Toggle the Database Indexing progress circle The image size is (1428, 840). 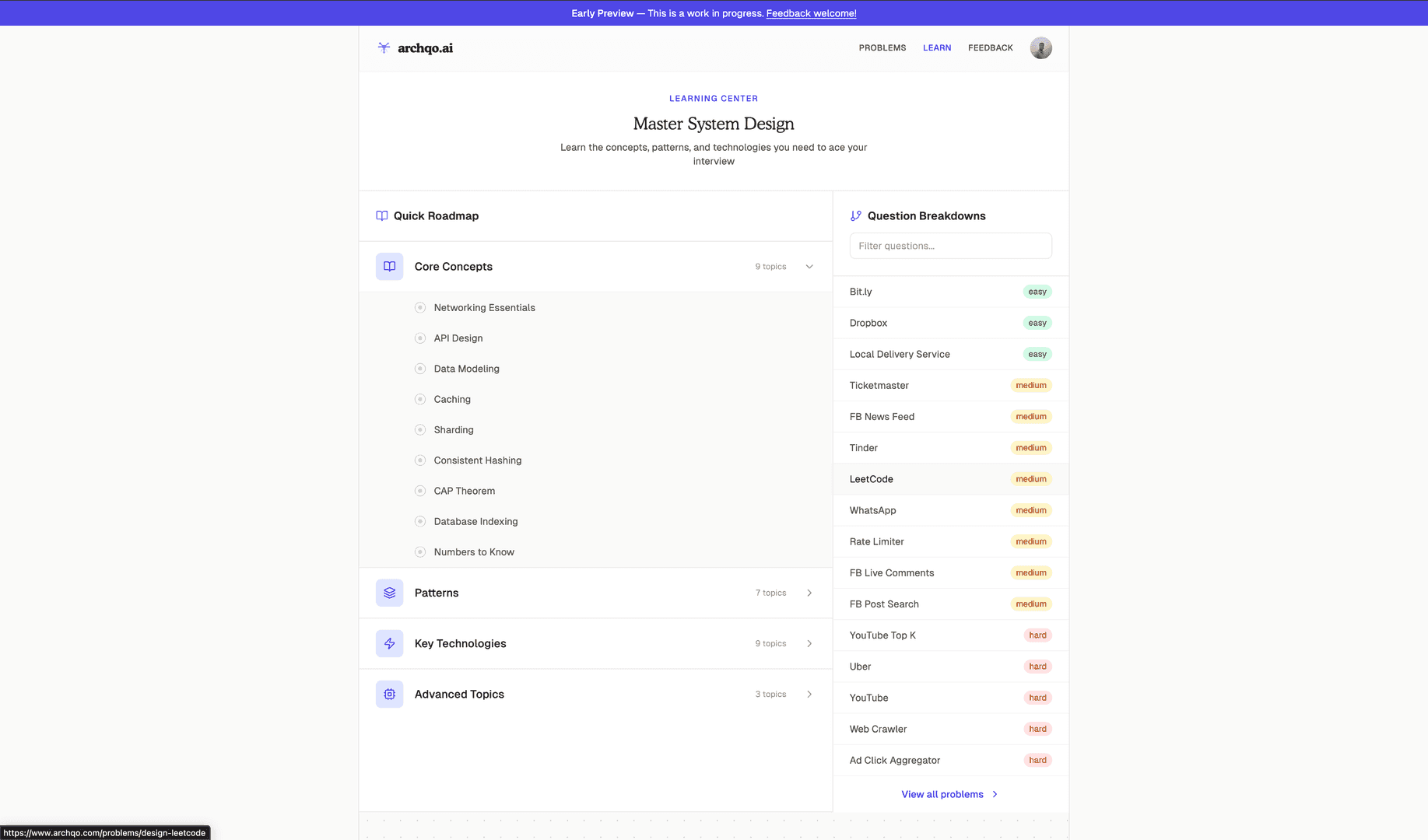click(420, 522)
